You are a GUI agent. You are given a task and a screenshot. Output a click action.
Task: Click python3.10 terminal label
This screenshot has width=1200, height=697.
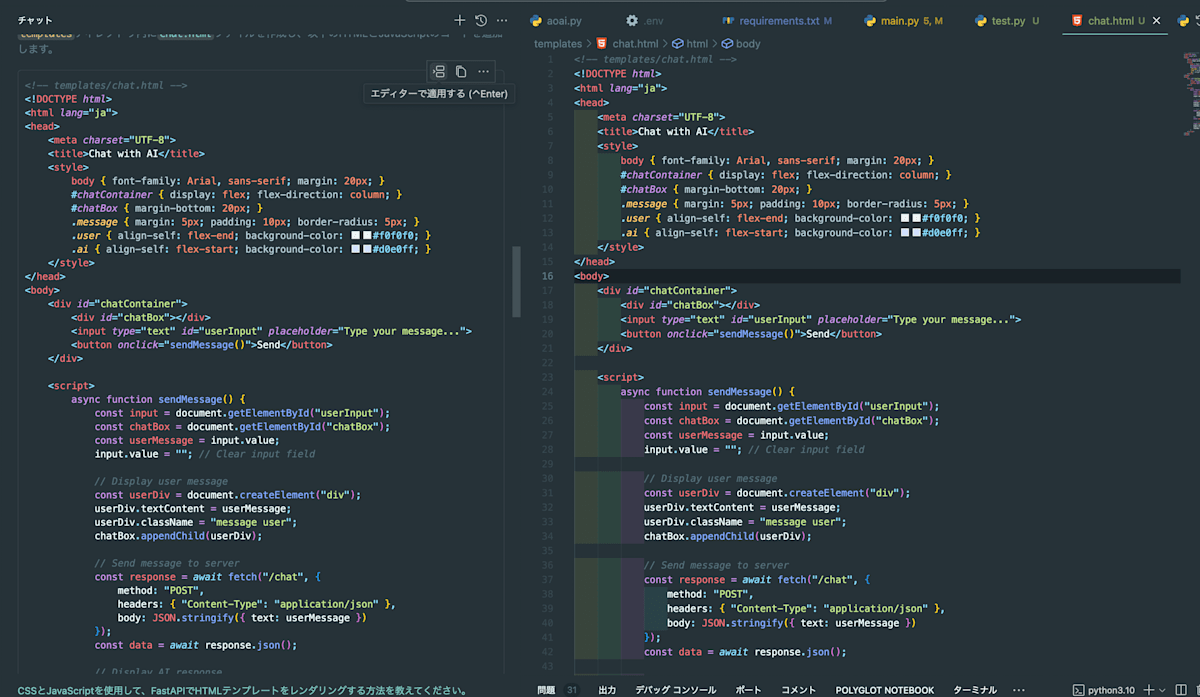pos(1113,690)
